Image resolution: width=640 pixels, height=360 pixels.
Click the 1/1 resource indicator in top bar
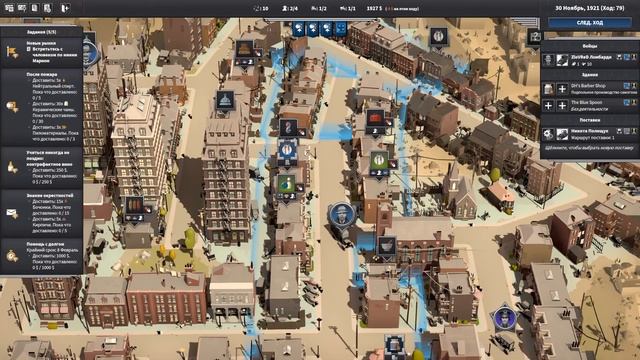(x=348, y=8)
